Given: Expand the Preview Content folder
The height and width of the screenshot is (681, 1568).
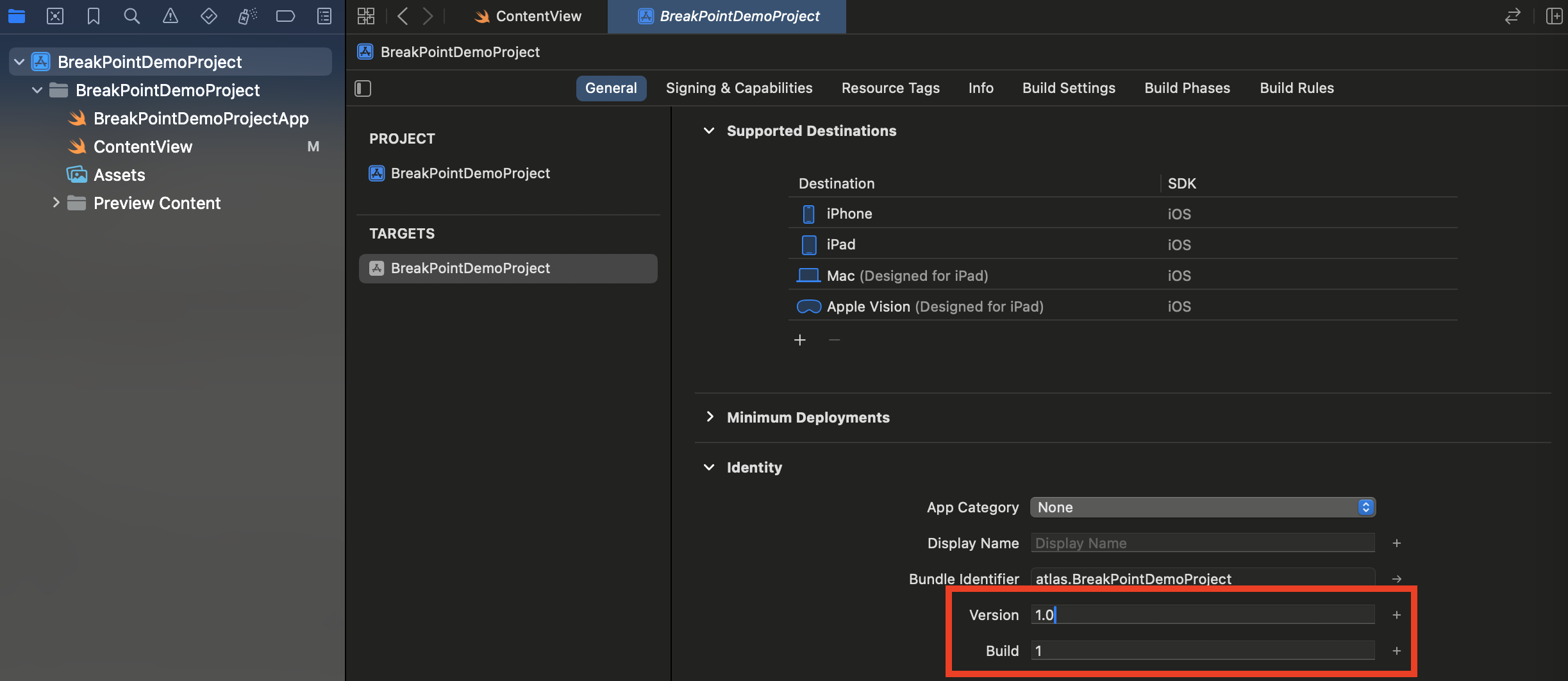Looking at the screenshot, I should coord(56,203).
